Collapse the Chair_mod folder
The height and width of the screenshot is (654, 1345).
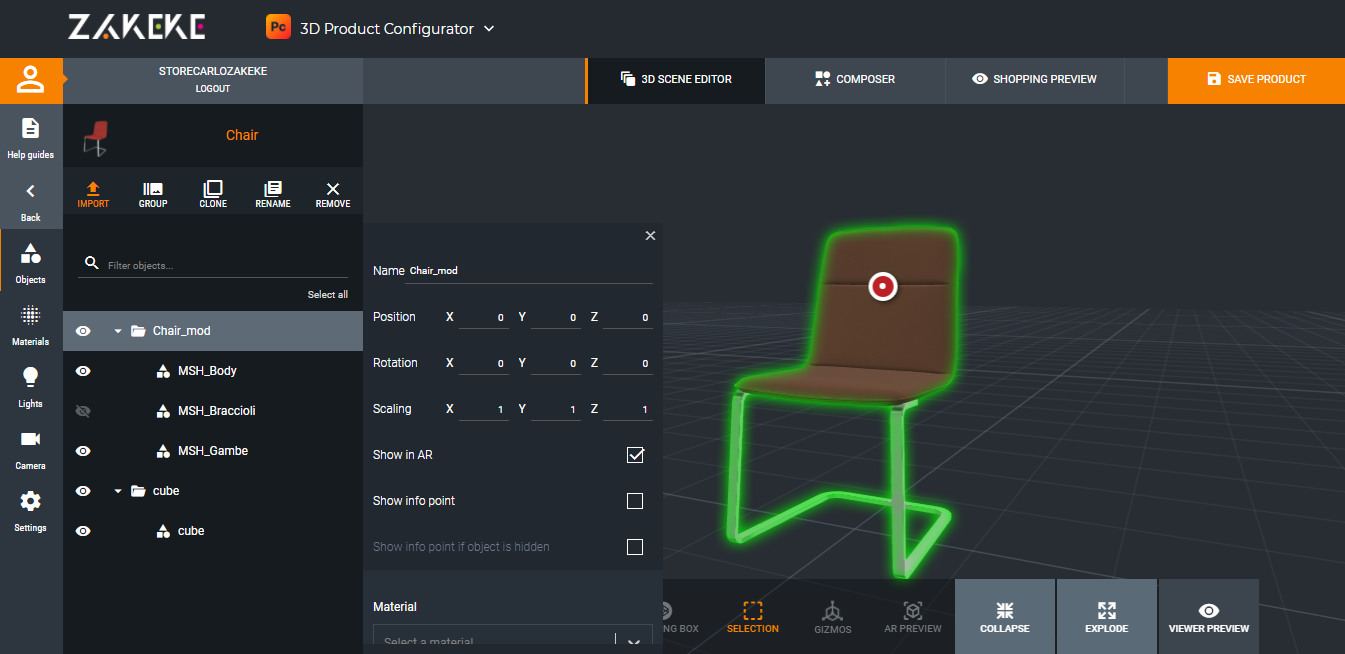[x=118, y=331]
